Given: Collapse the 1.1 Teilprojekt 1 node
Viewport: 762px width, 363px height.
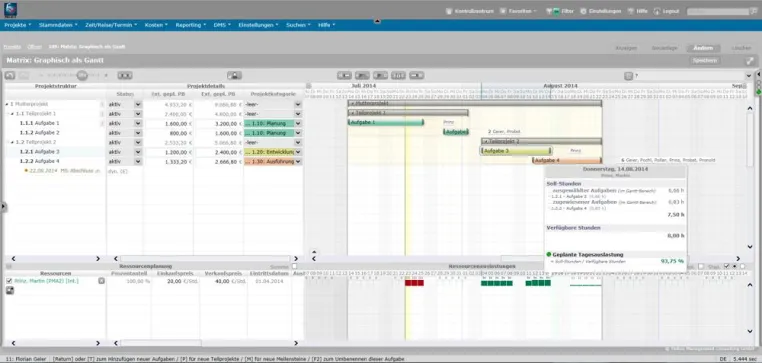Looking at the screenshot, I should [x=12, y=114].
